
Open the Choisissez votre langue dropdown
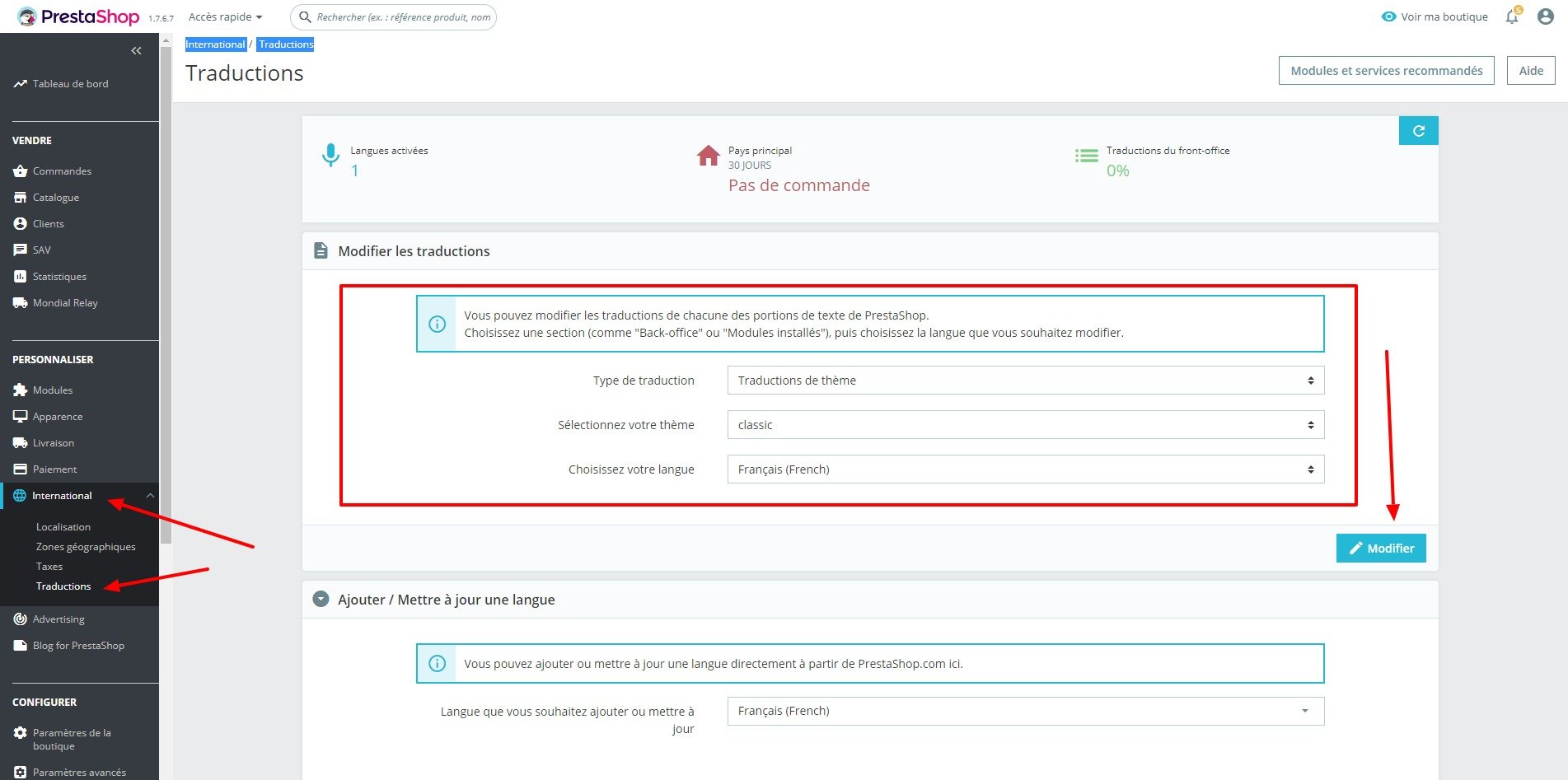[x=1026, y=469]
